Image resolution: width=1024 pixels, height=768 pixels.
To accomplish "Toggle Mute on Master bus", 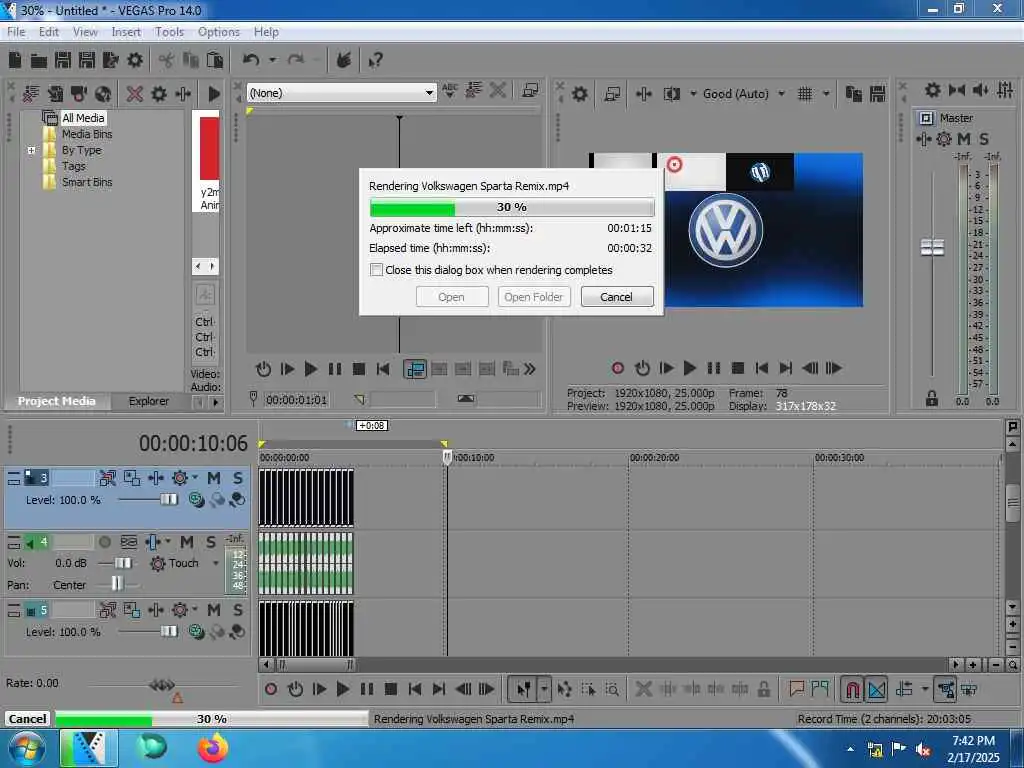I will [964, 138].
